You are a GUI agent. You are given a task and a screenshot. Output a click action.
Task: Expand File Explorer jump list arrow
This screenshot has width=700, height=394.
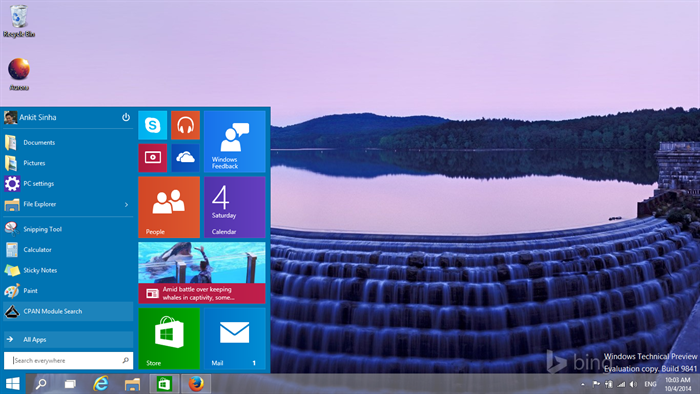126,204
